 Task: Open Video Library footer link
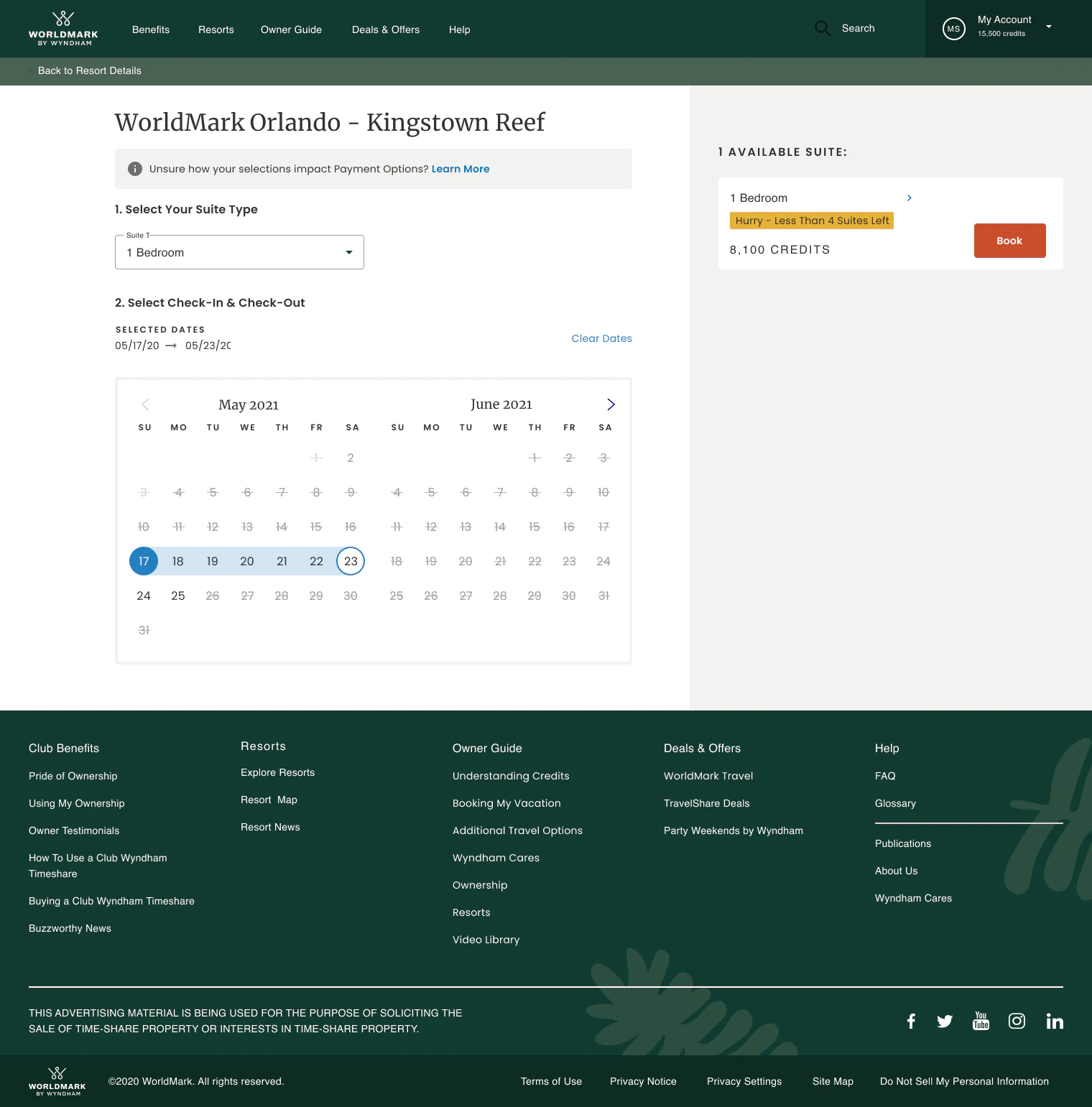click(486, 940)
